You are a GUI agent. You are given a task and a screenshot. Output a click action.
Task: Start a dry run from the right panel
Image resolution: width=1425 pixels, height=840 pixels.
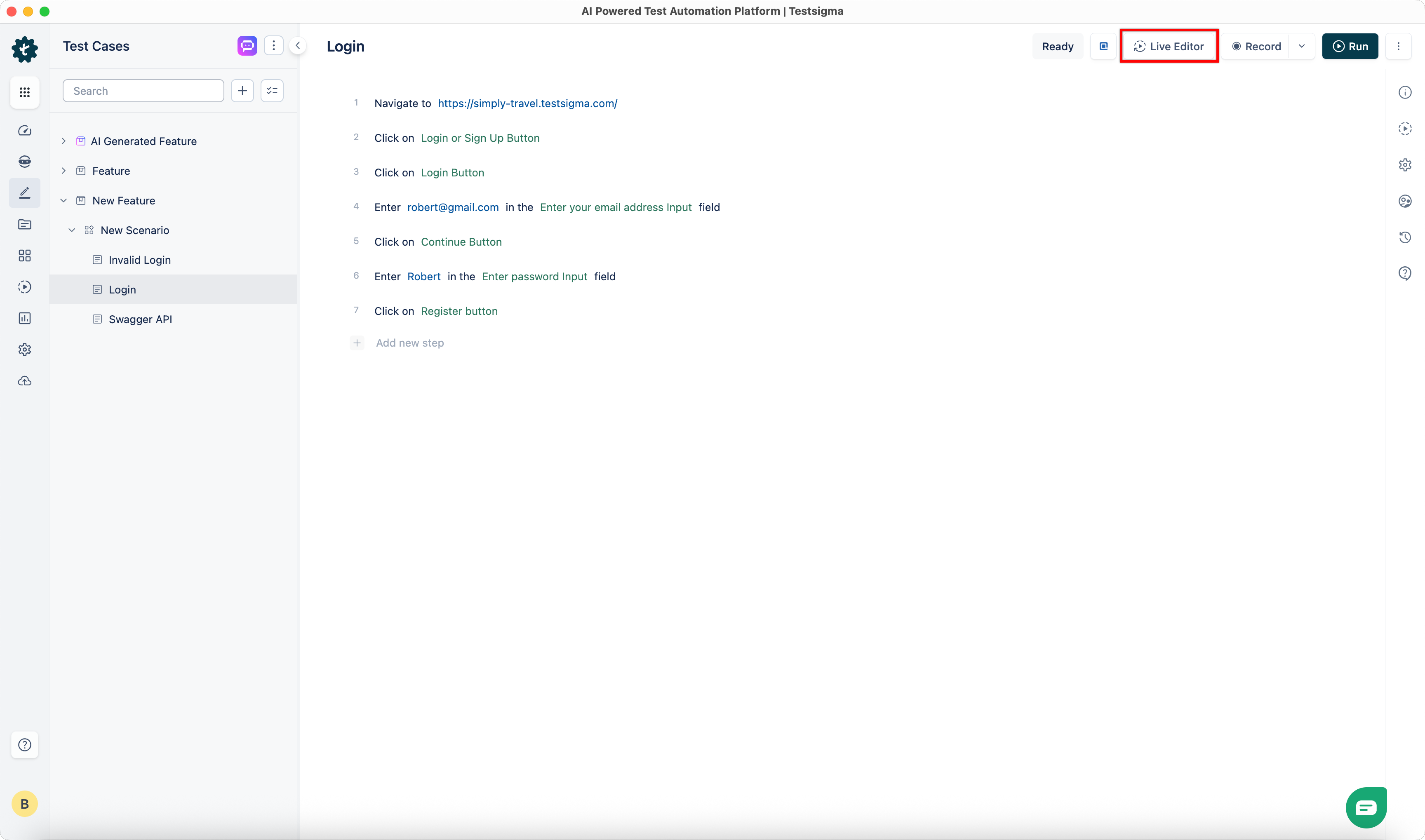(x=1406, y=129)
